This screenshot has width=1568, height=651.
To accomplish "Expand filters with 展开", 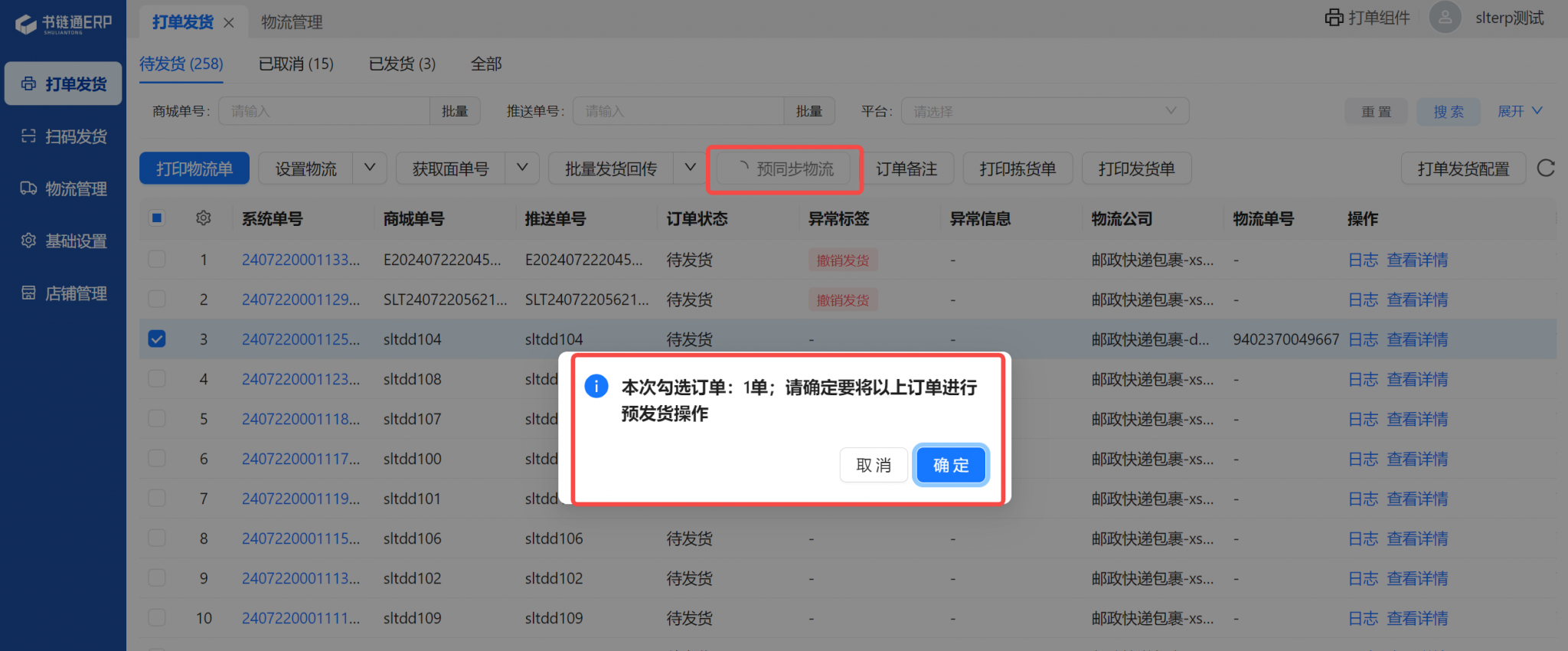I will click(1520, 111).
